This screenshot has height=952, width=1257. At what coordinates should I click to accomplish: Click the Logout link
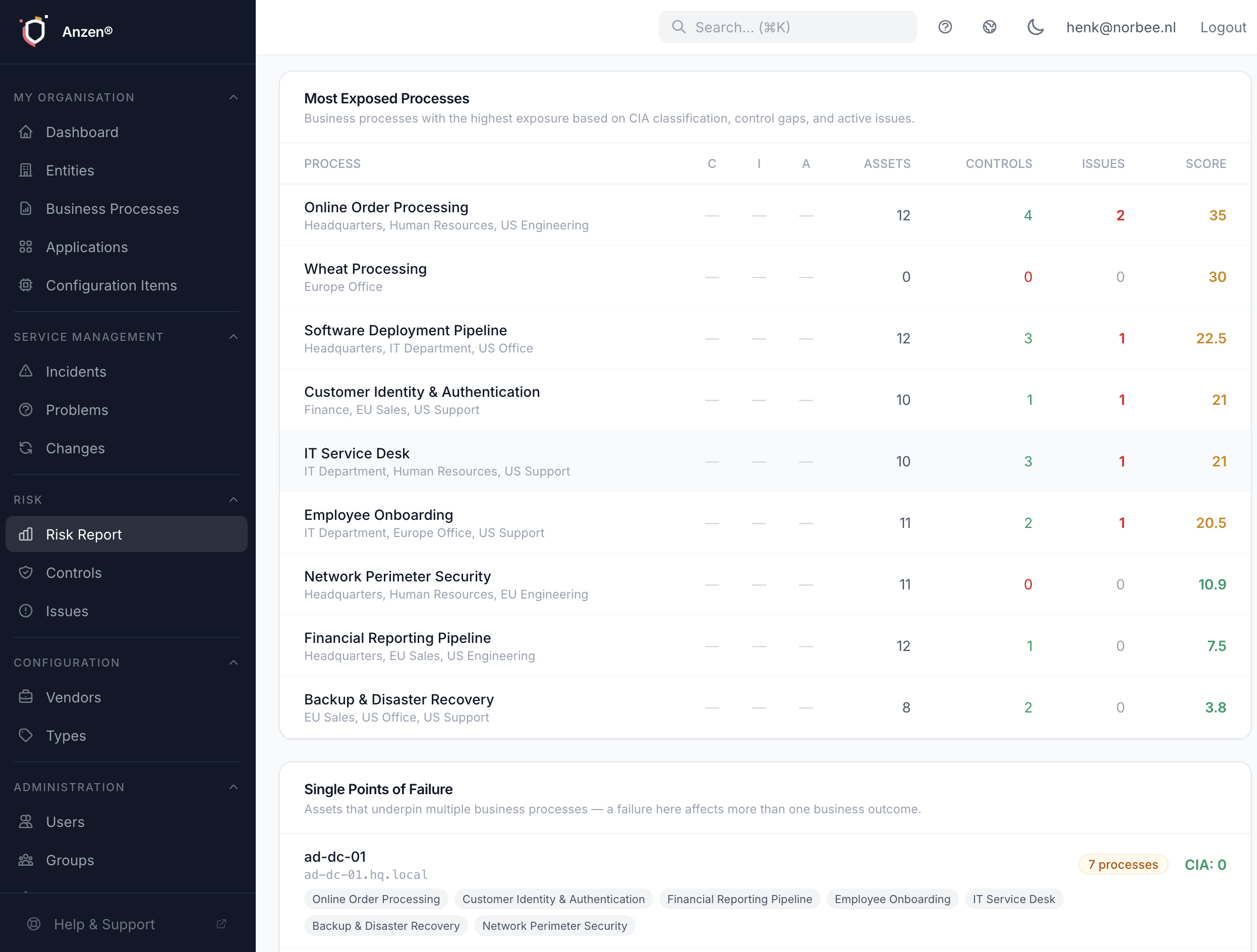(x=1223, y=27)
